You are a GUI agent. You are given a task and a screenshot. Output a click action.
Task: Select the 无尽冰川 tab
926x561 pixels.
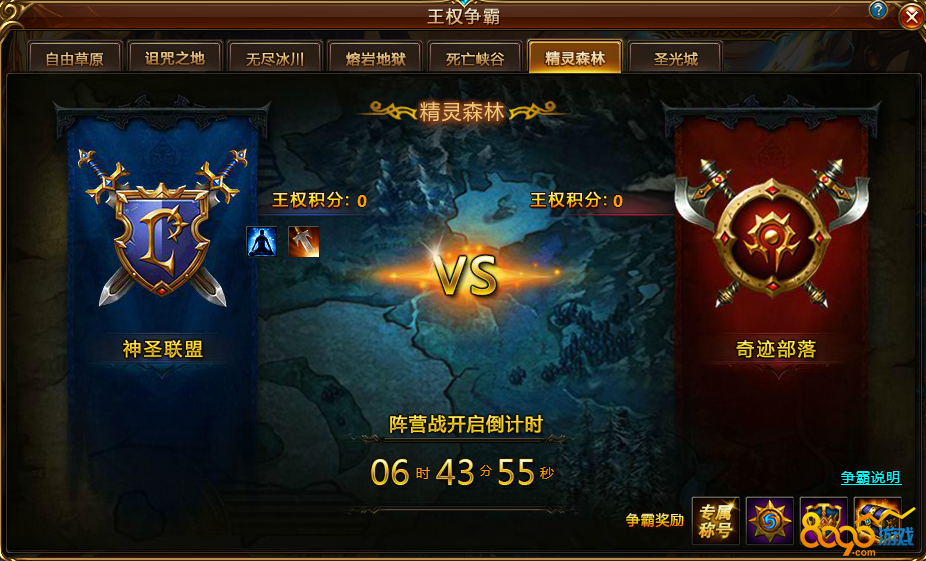click(x=275, y=58)
